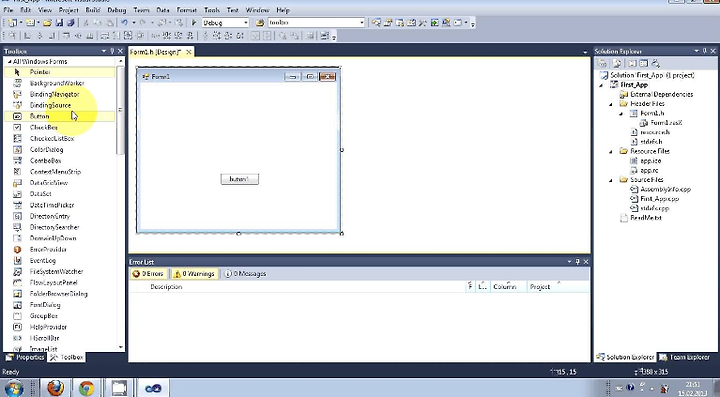Toggle the 0 Messages filter button
This screenshot has height=397, width=720.
click(246, 274)
